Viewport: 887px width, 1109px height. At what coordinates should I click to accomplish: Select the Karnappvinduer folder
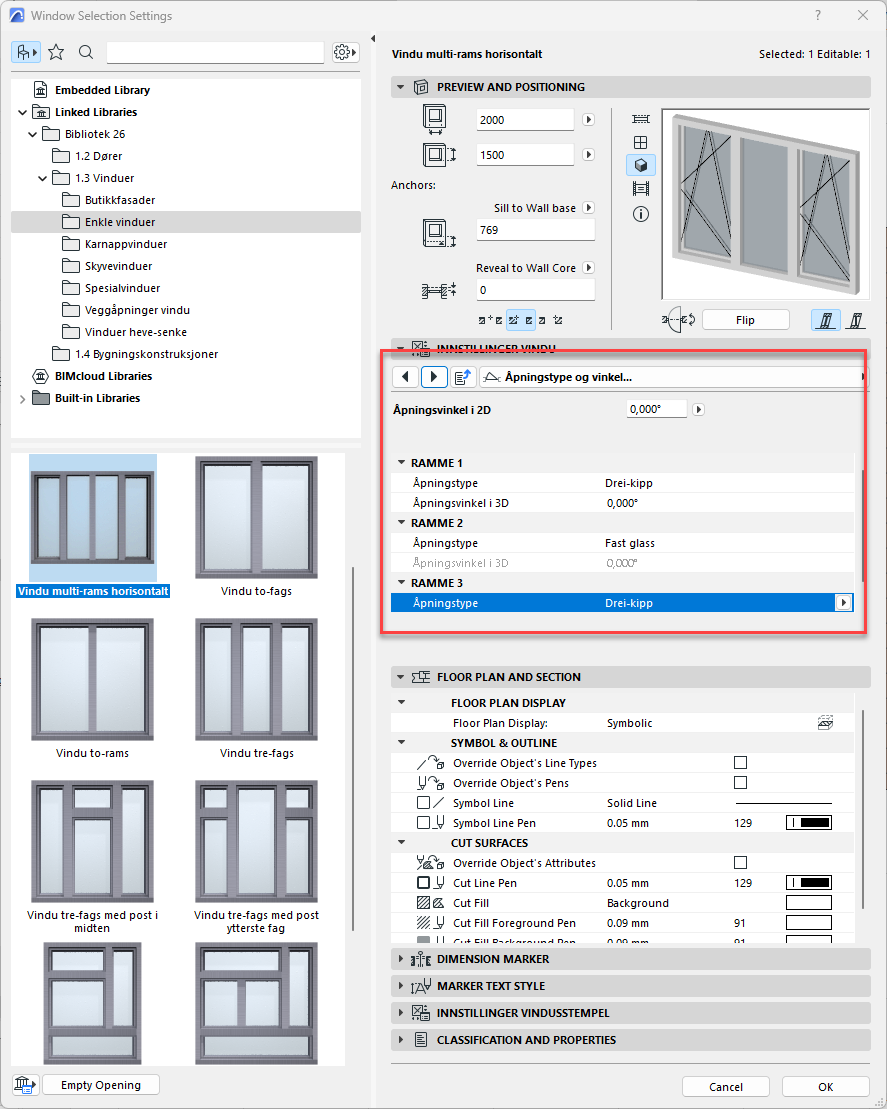point(125,244)
